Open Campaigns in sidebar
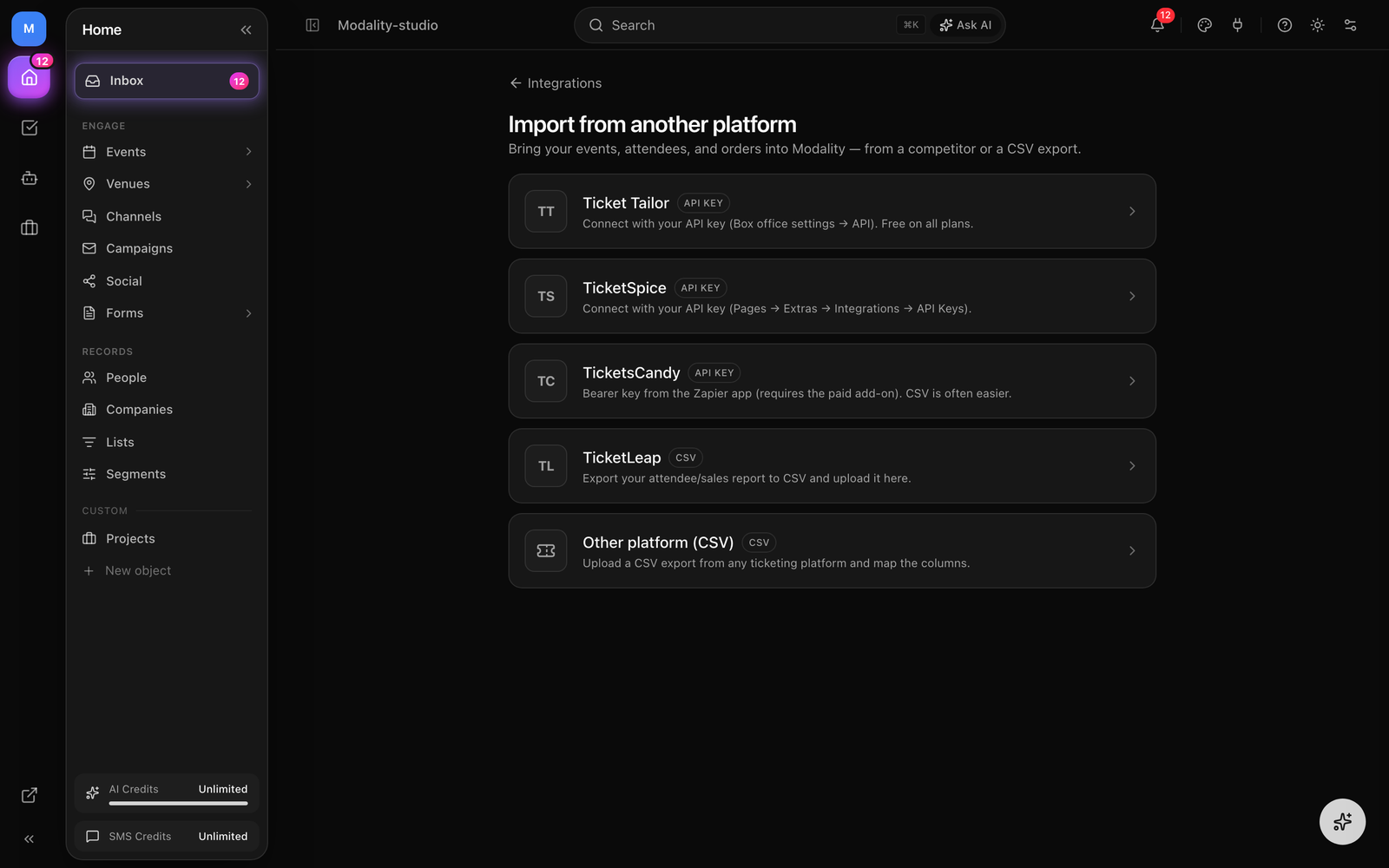The width and height of the screenshot is (1389, 868). click(x=167, y=248)
